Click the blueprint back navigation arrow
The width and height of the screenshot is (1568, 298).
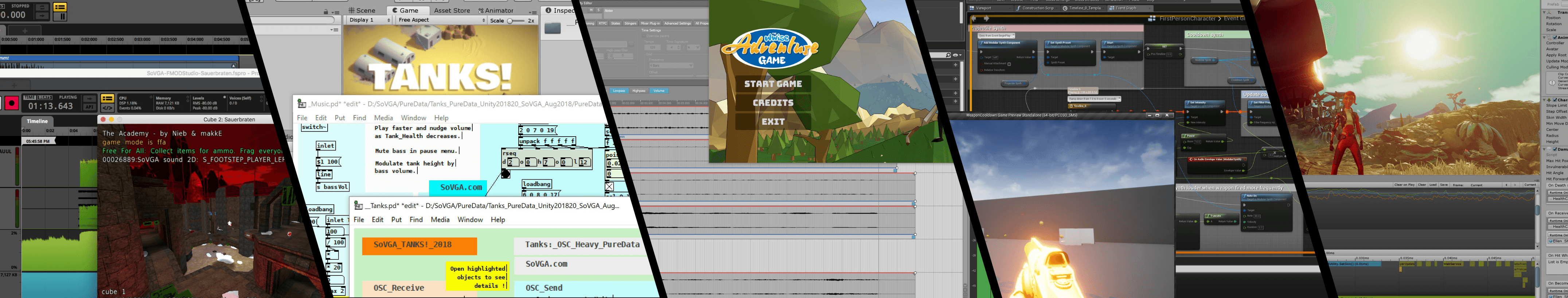tap(975, 19)
